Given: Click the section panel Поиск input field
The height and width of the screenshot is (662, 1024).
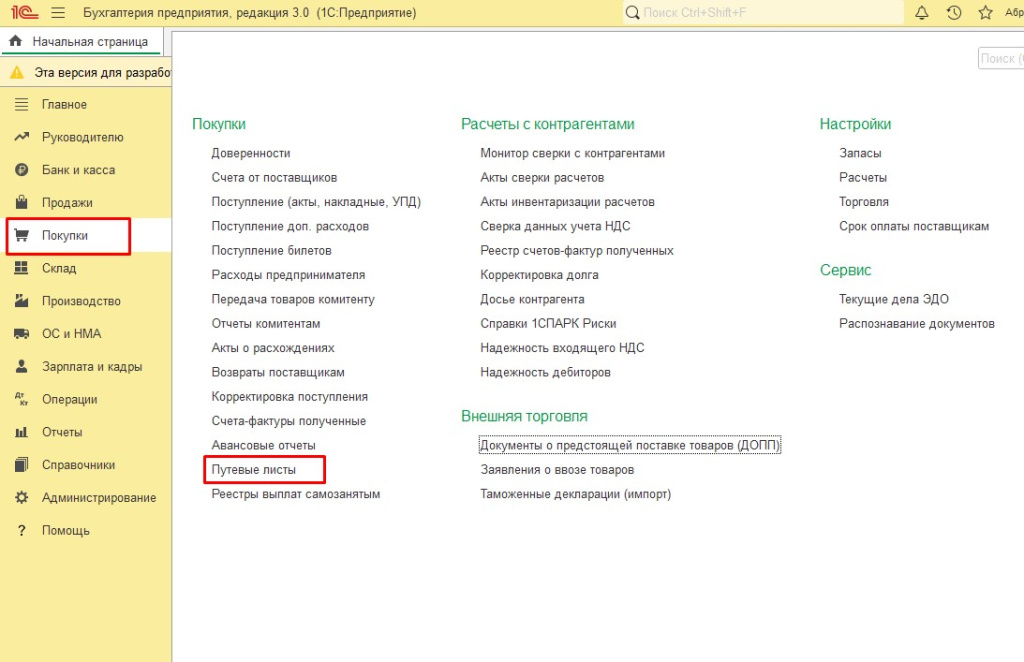Looking at the screenshot, I should pos(1000,58).
